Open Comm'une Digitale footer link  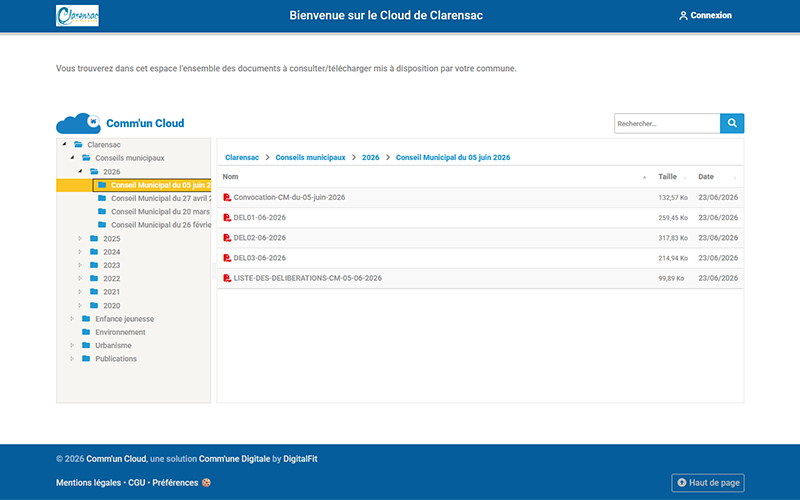[x=234, y=459]
